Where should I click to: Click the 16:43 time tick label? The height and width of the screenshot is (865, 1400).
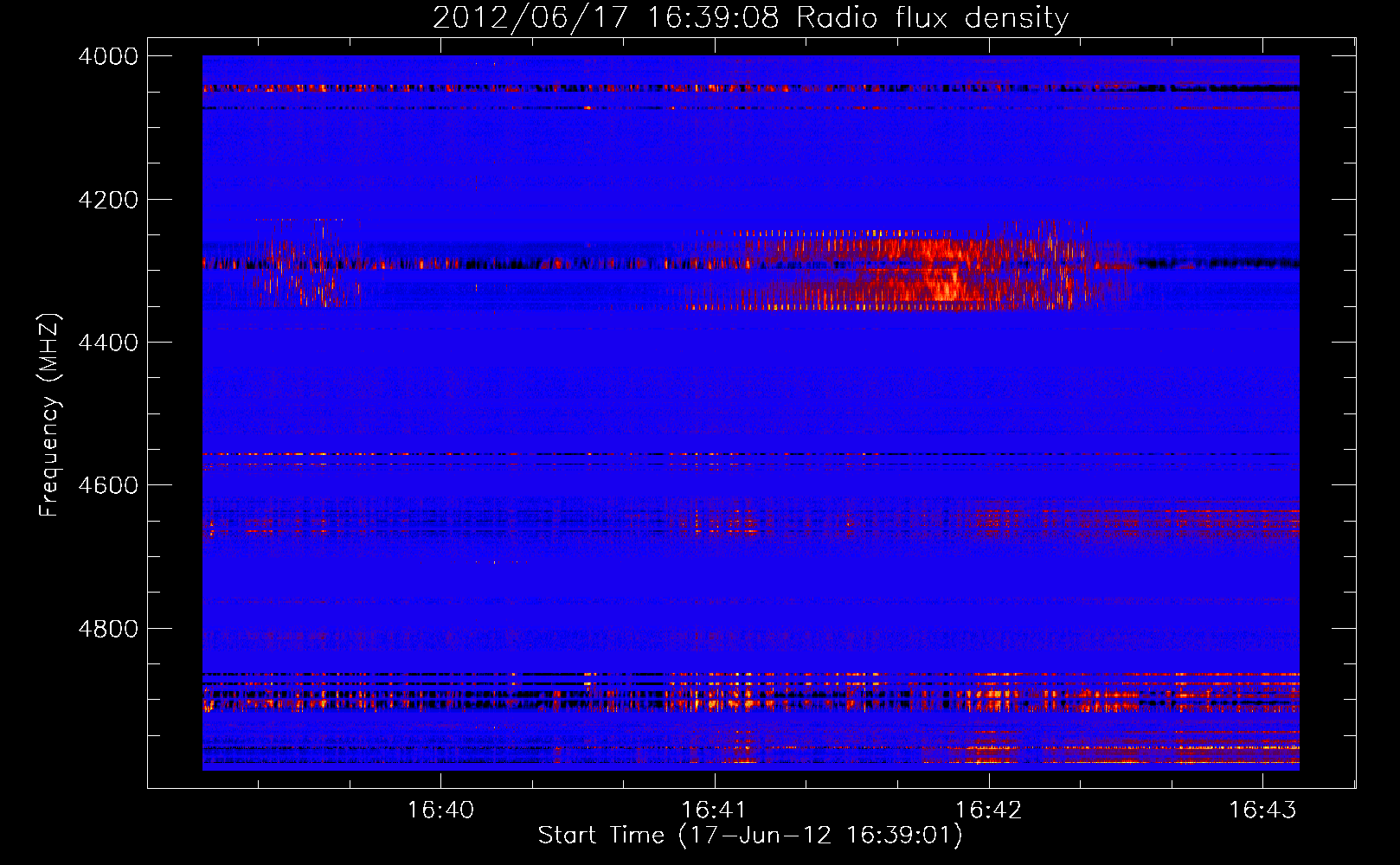(1262, 810)
